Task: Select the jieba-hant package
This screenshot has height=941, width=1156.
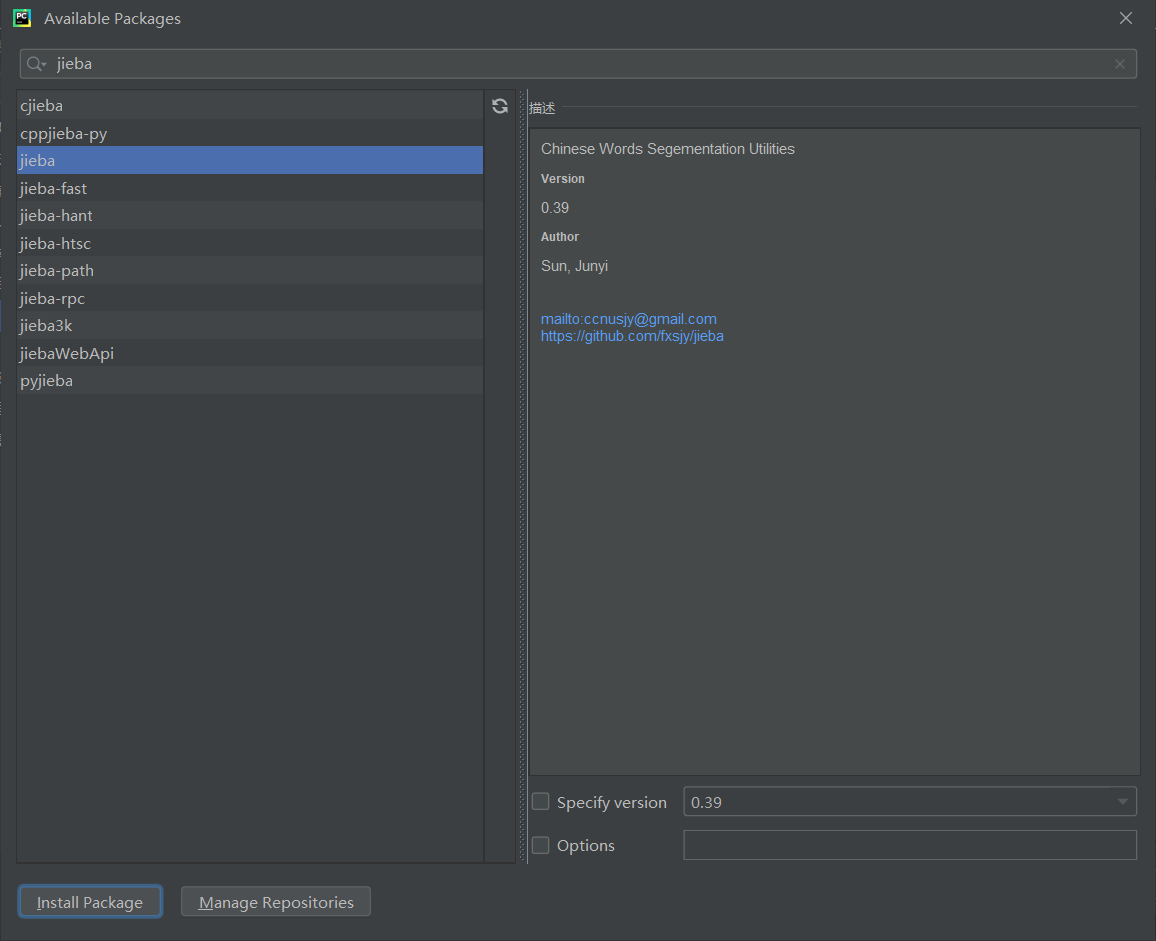Action: [x=250, y=215]
